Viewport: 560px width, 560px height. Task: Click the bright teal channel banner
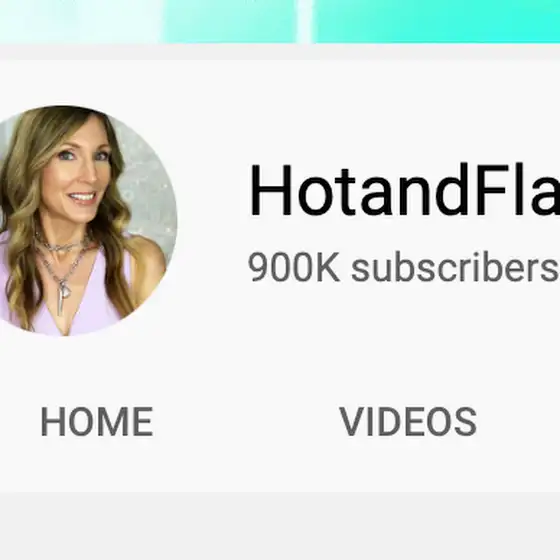tap(438, 21)
